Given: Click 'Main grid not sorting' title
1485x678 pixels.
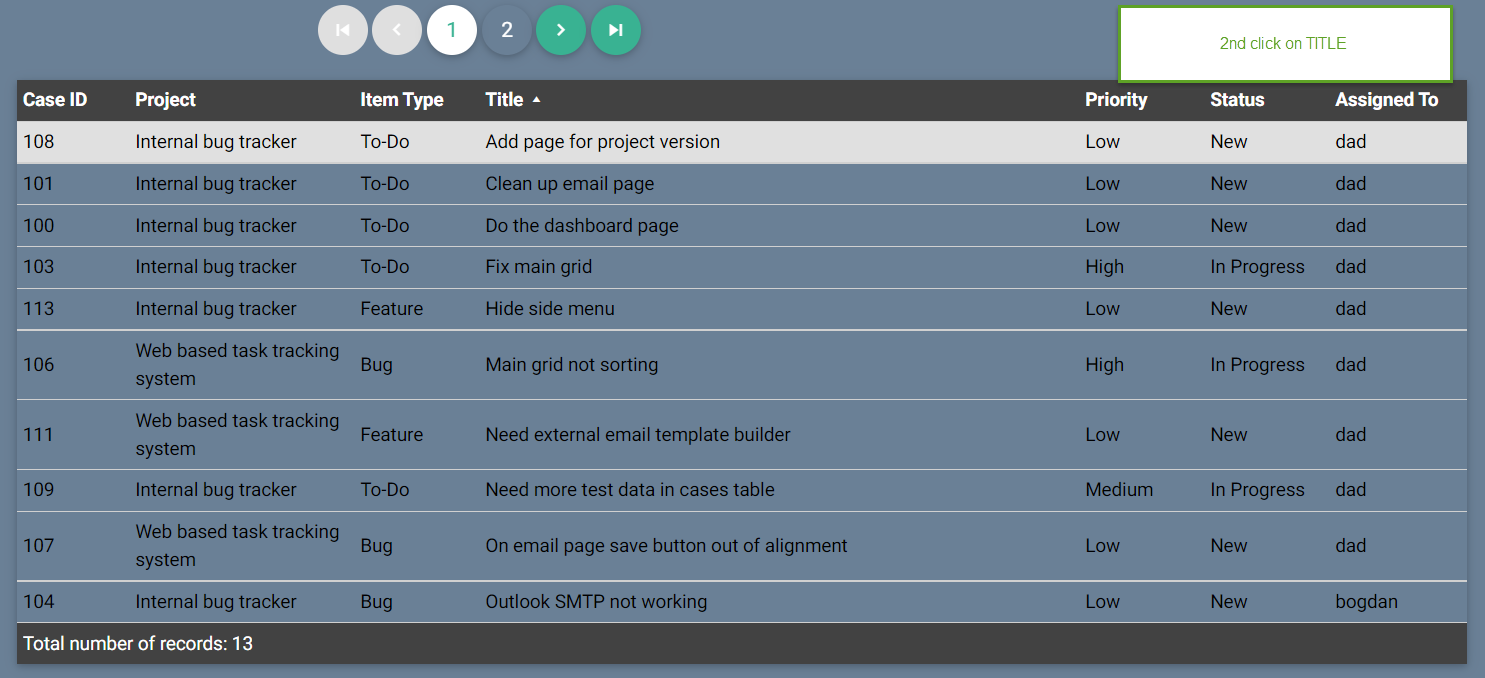Looking at the screenshot, I should pyautogui.click(x=572, y=365).
